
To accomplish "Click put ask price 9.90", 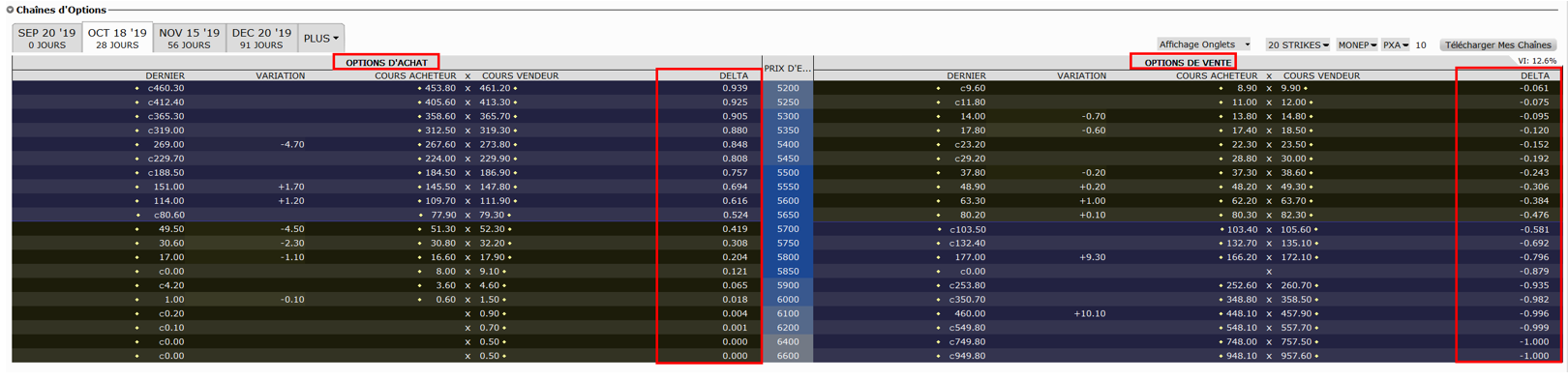I will point(1291,88).
